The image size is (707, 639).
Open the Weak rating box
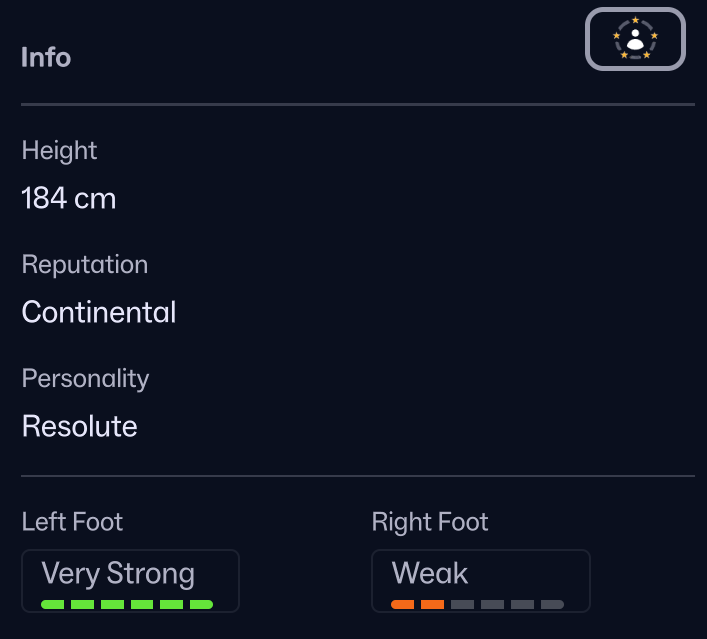480,580
